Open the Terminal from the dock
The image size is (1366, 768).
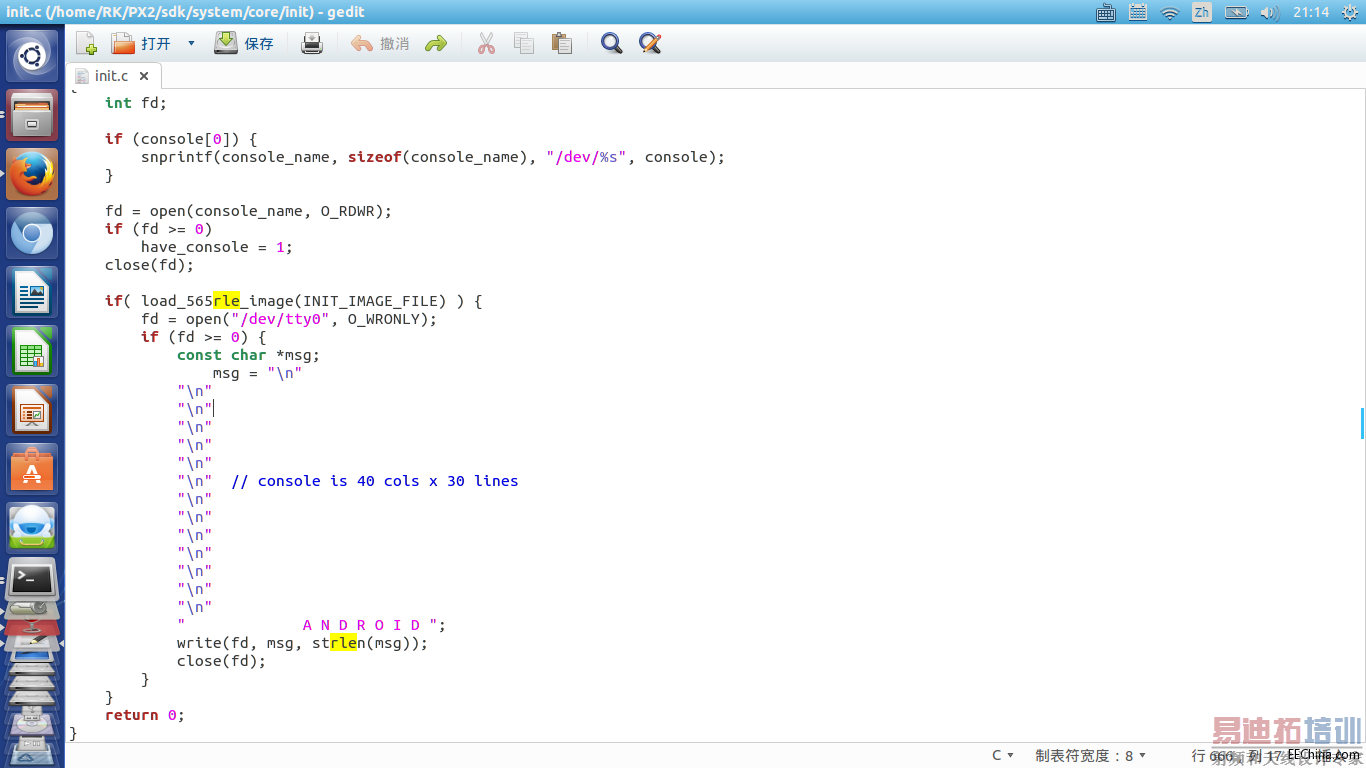coord(32,581)
